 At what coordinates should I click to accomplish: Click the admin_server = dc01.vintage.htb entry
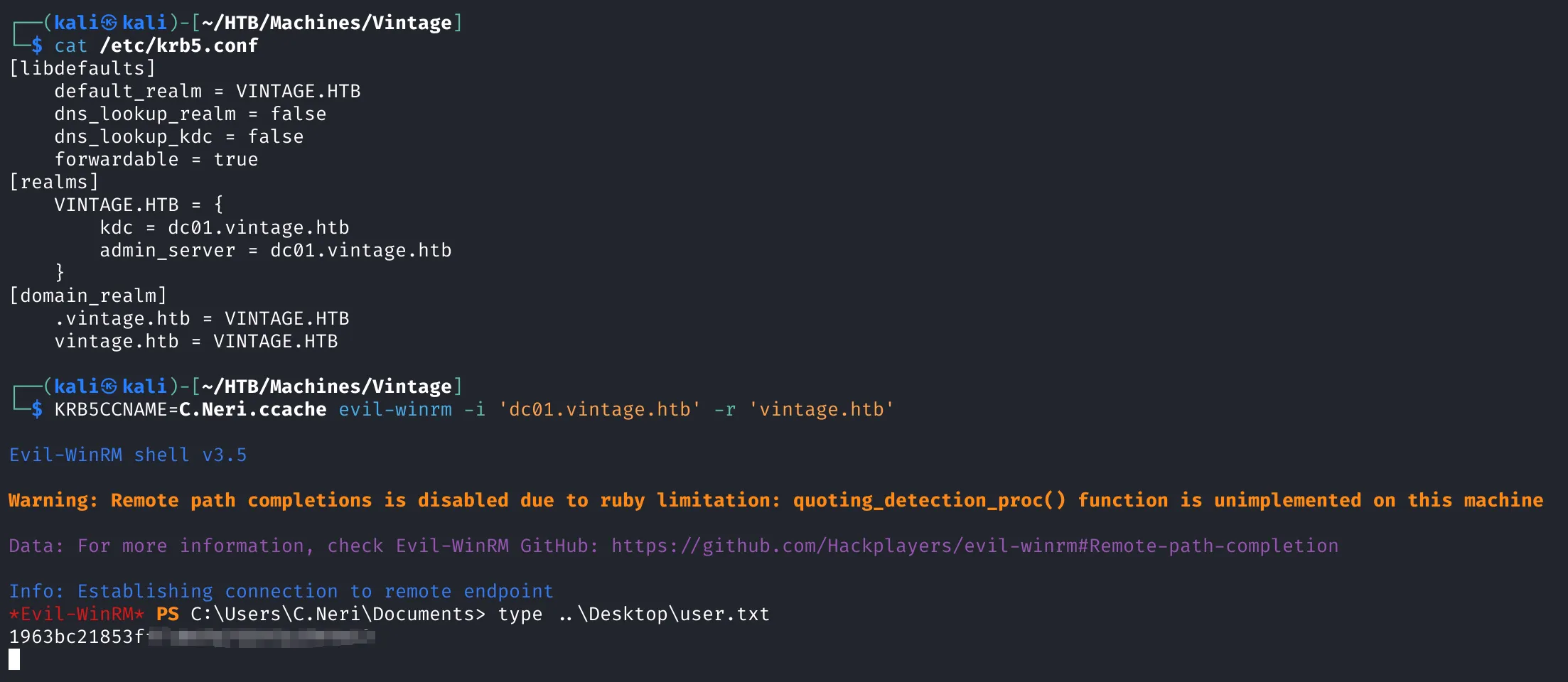(276, 250)
